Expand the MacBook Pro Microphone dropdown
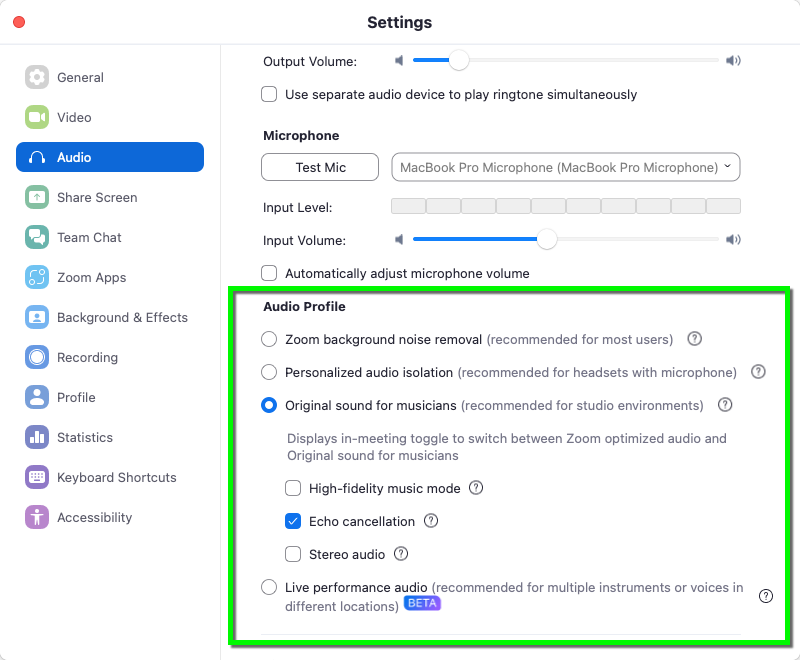Viewport: 800px width, 660px height. [x=565, y=167]
